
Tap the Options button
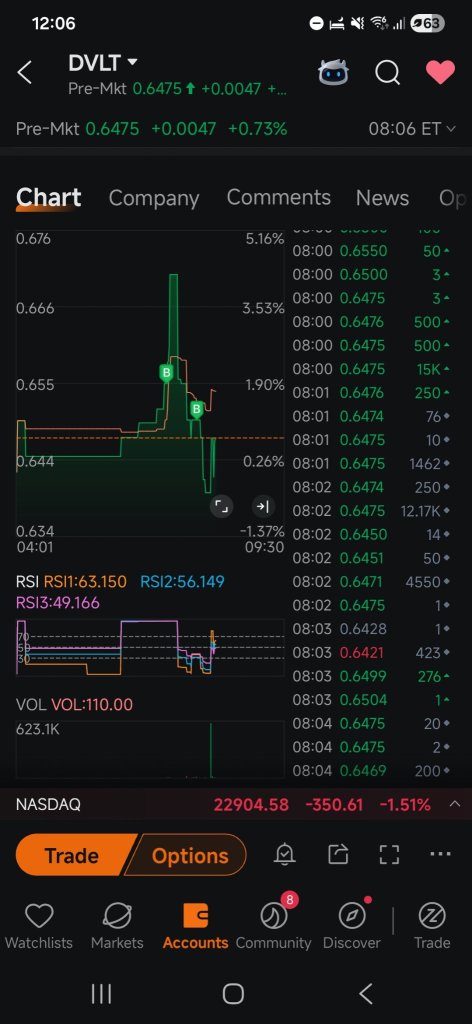tap(190, 855)
